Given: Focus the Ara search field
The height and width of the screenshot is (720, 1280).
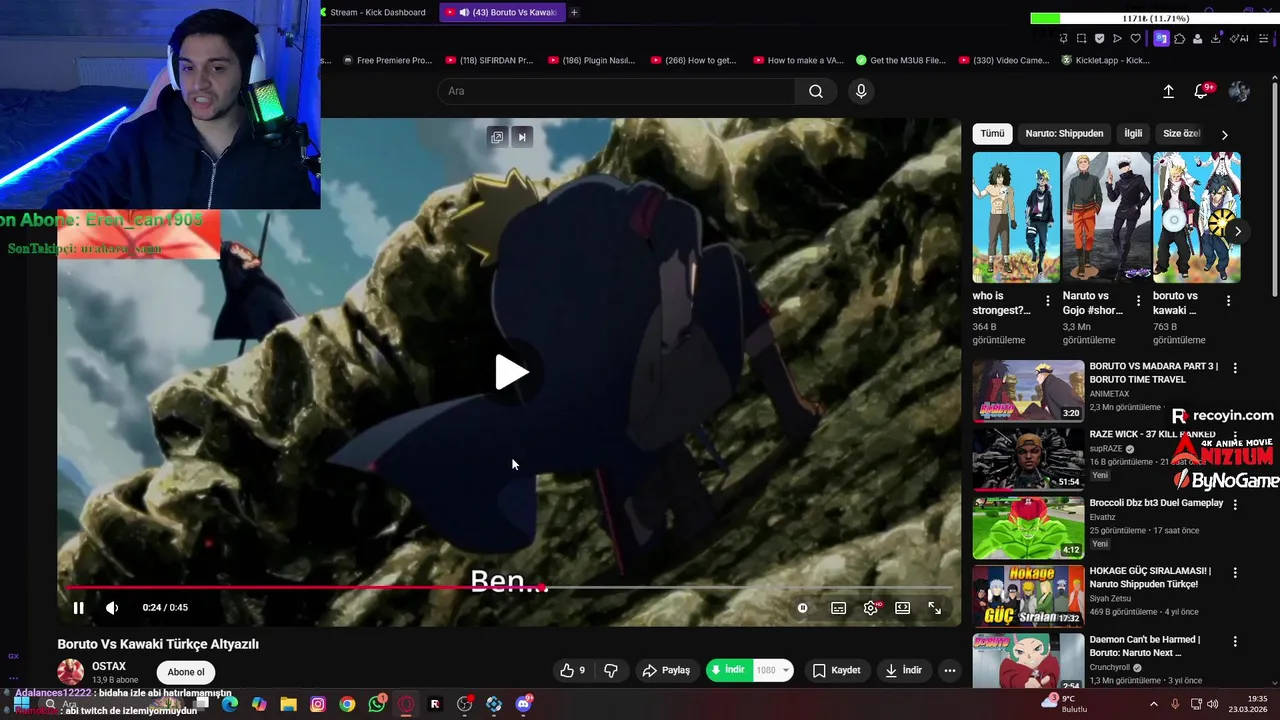Looking at the screenshot, I should click(616, 91).
